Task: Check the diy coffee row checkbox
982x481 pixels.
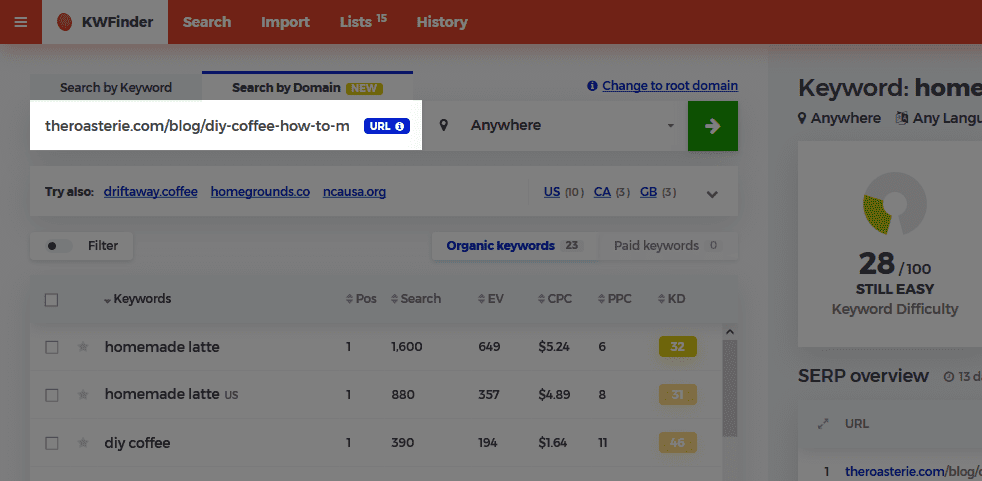Action: click(x=51, y=443)
